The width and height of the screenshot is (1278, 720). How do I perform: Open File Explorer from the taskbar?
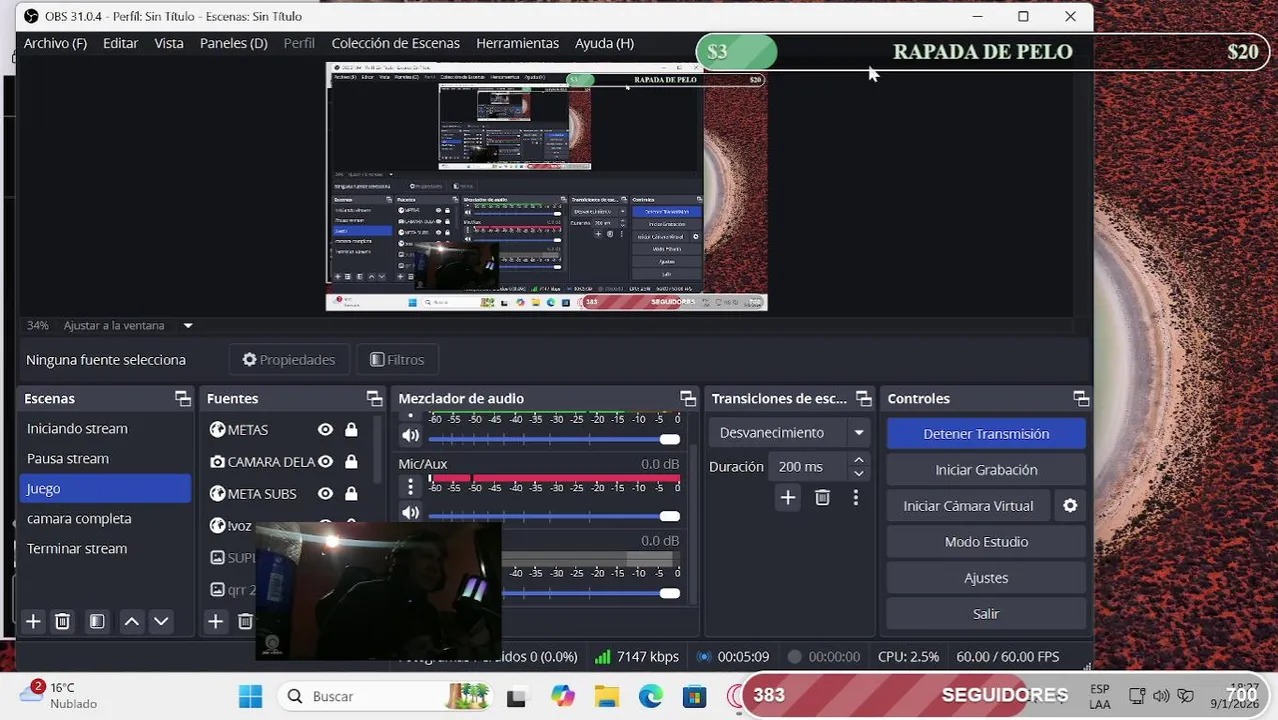(x=607, y=696)
